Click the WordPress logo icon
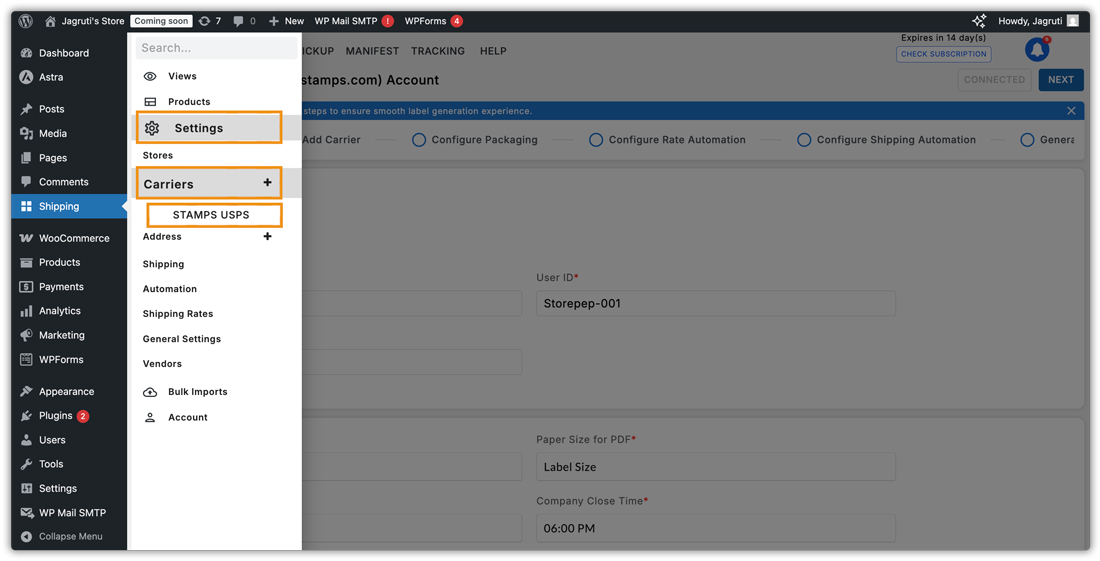This screenshot has width=1100, height=561. [26, 21]
